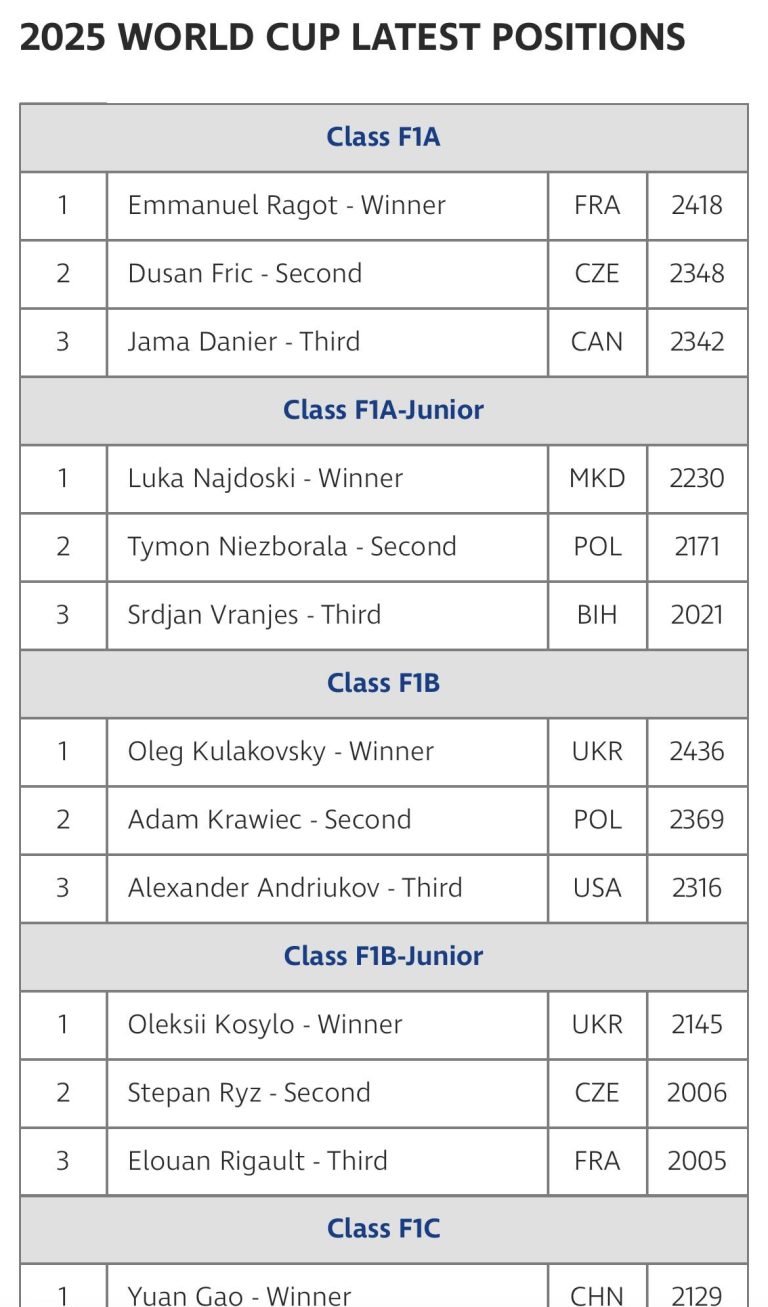This screenshot has width=768, height=1307.
Task: Select the Class F1B heading
Action: [383, 683]
